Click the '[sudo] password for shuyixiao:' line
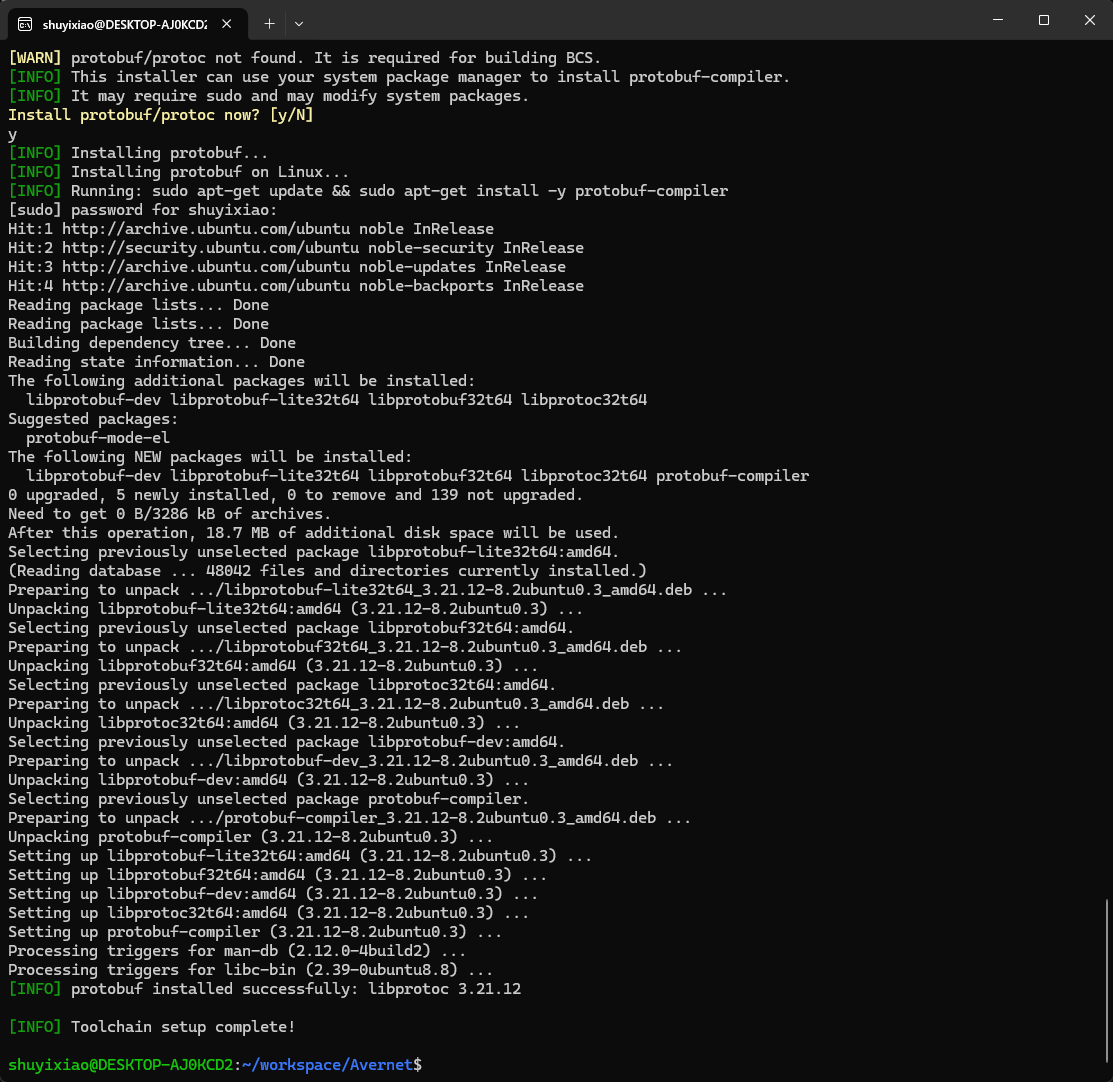Image resolution: width=1113 pixels, height=1082 pixels. (143, 210)
